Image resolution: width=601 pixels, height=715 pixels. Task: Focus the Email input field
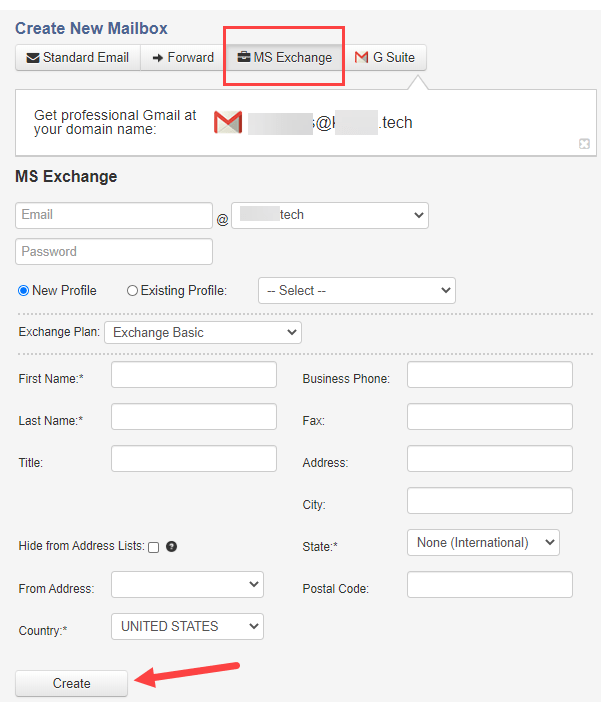click(114, 215)
